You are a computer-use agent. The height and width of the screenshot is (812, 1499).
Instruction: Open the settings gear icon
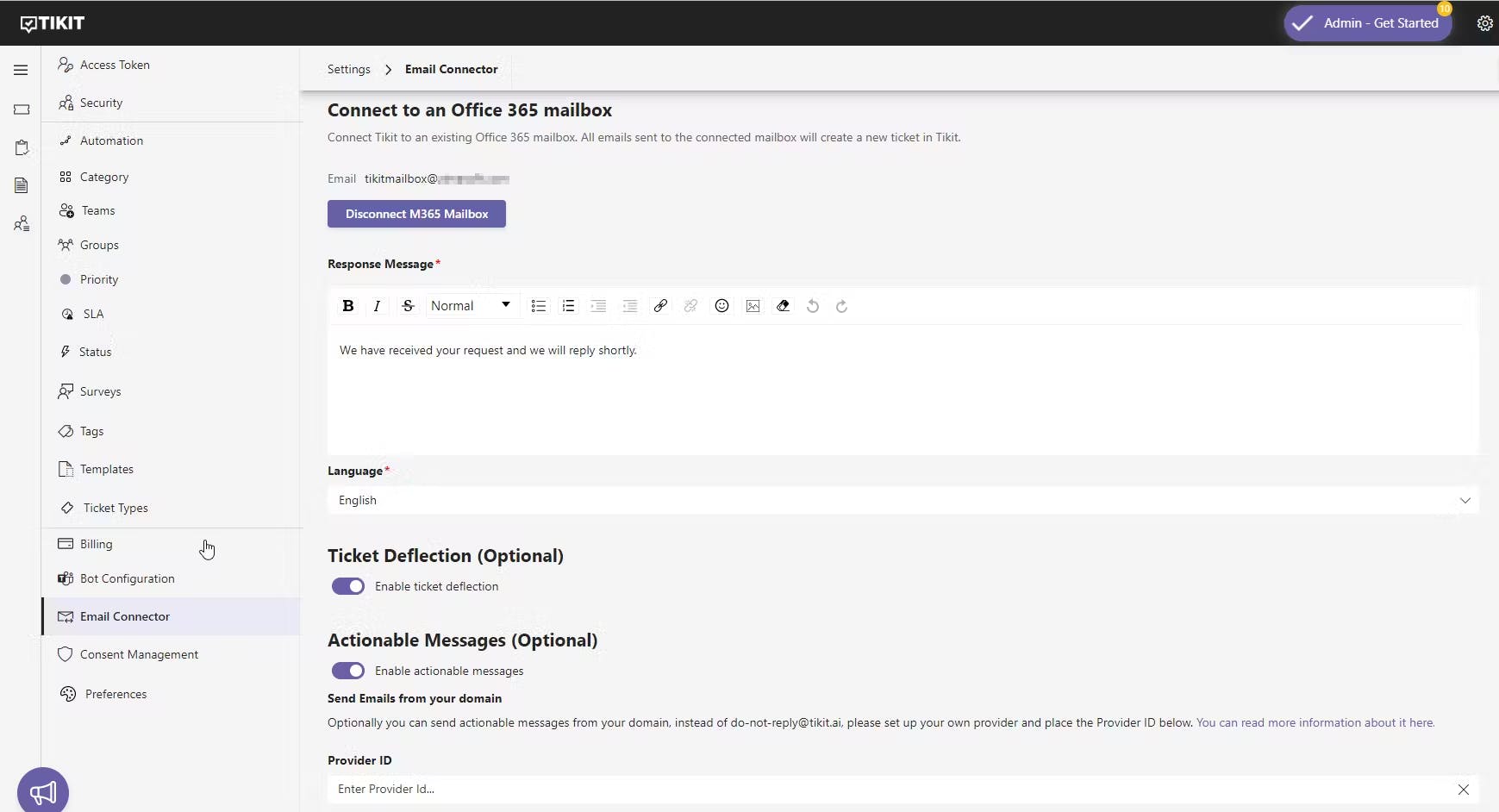pos(1484,23)
